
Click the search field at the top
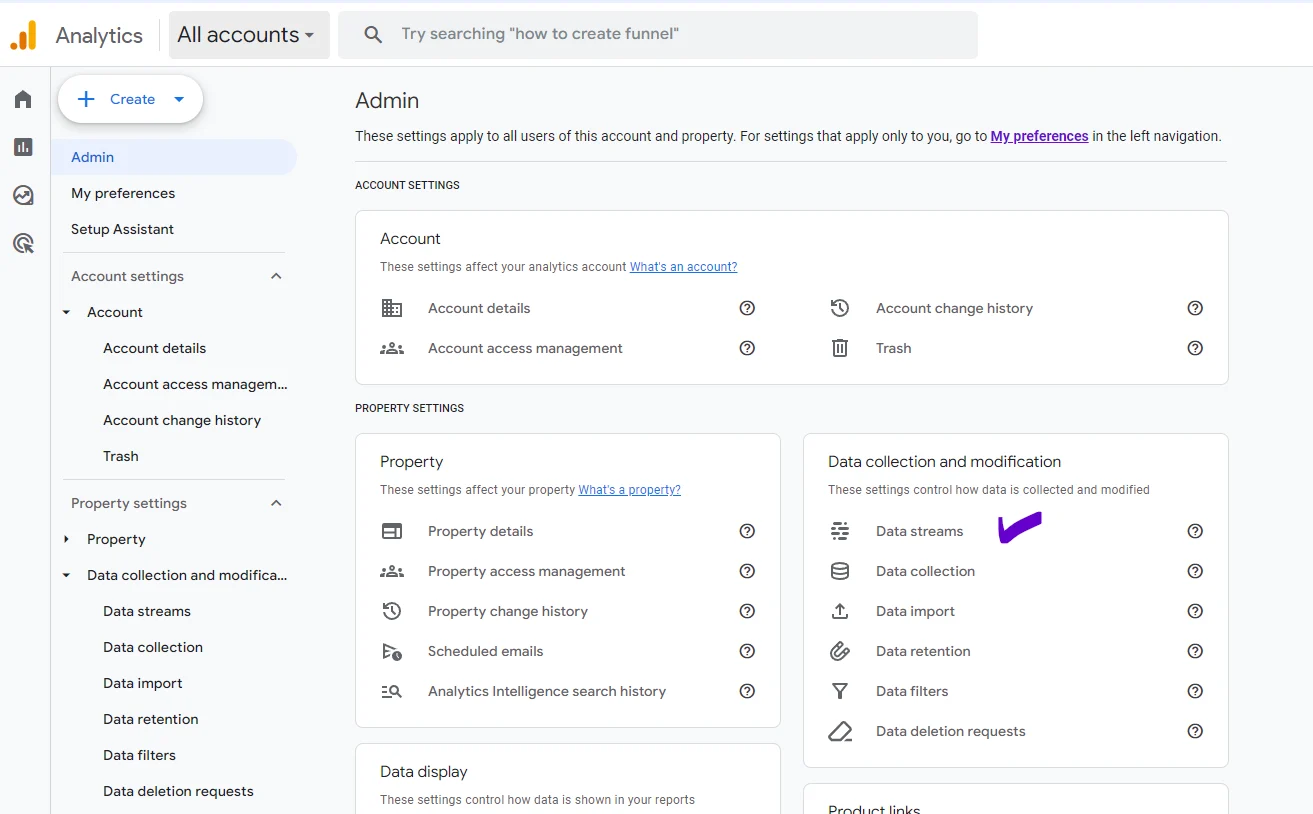tap(657, 35)
